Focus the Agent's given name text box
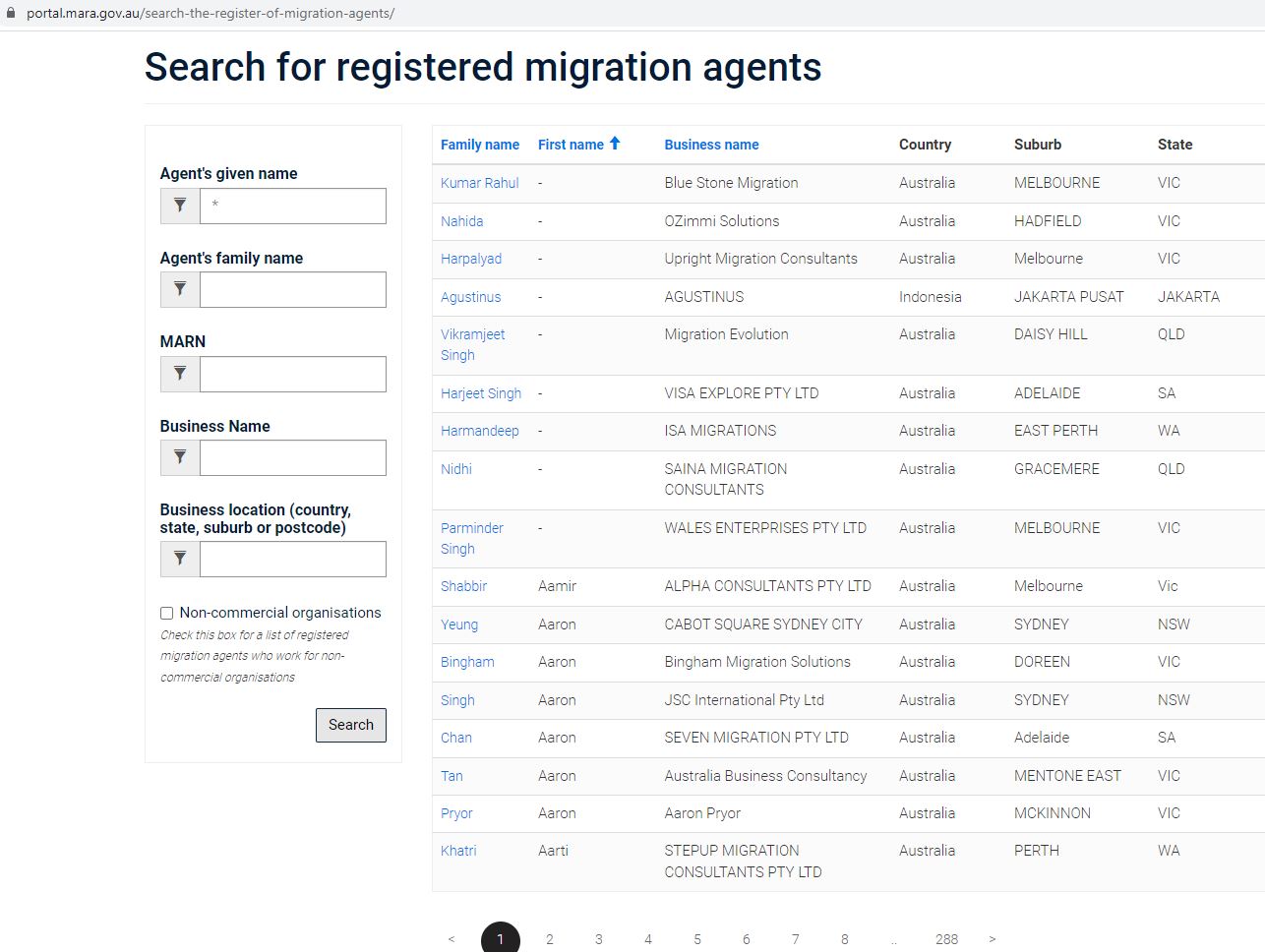Viewport: 1265px width, 952px height. click(292, 206)
